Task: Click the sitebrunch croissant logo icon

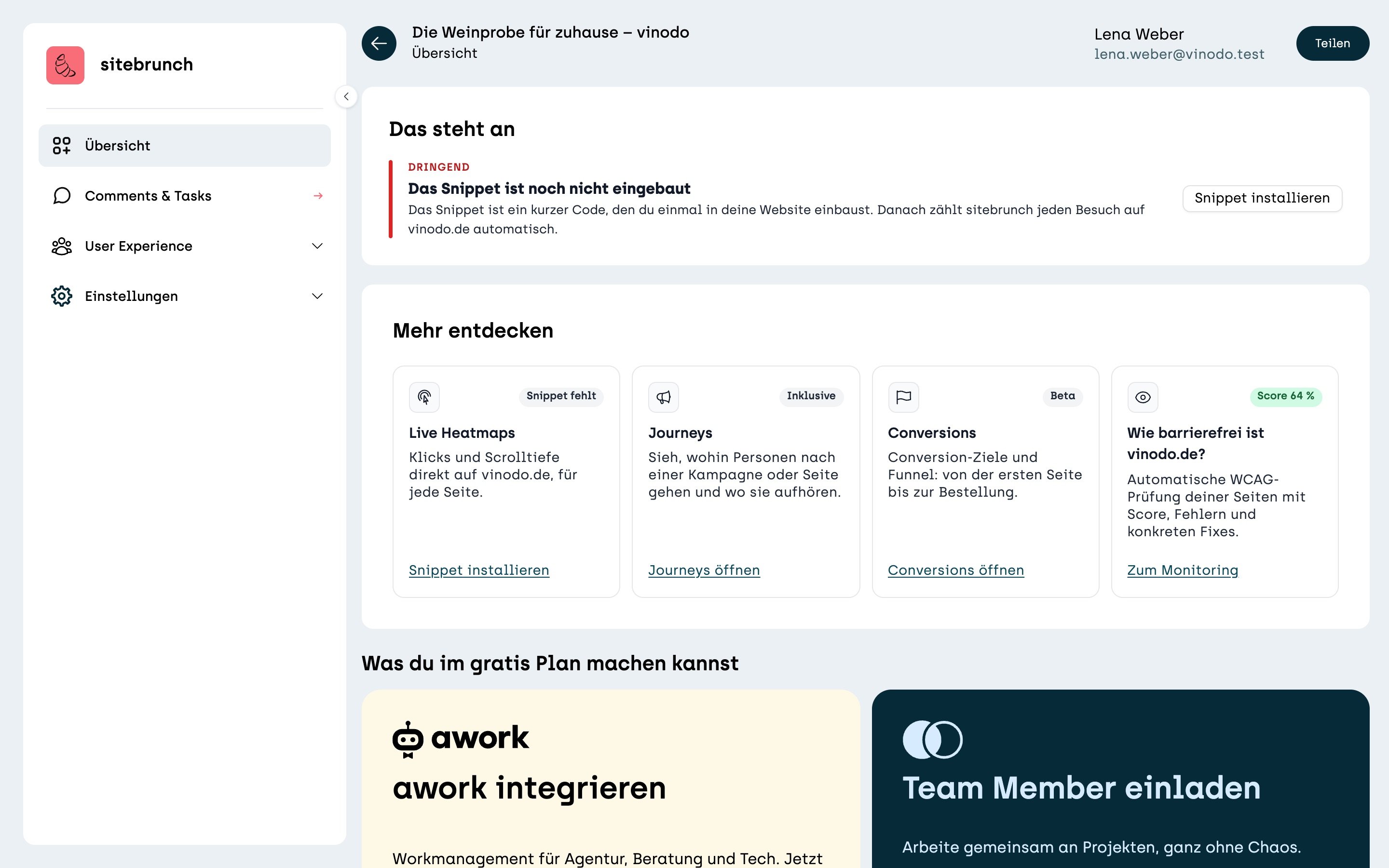Action: (65, 65)
